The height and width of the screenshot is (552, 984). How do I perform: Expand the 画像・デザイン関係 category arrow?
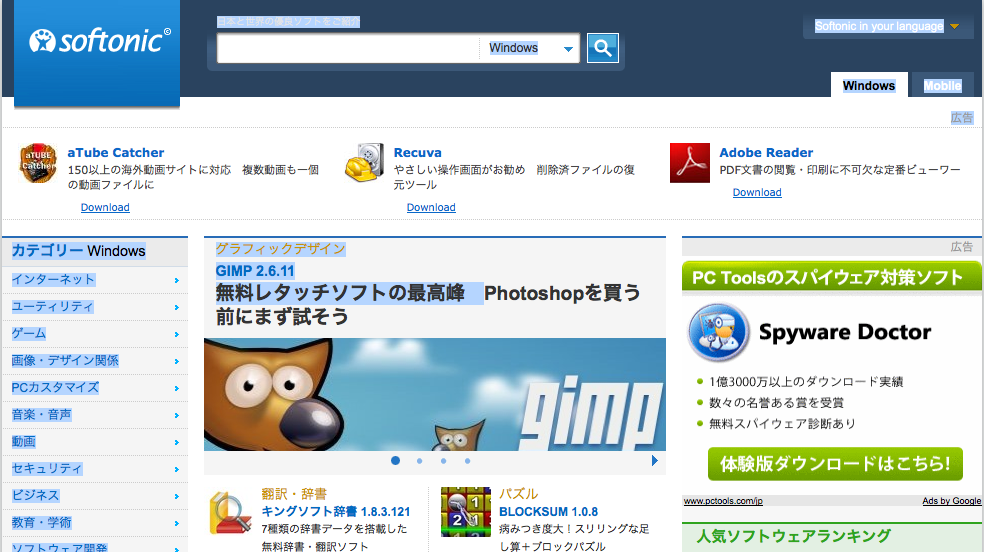tap(177, 361)
